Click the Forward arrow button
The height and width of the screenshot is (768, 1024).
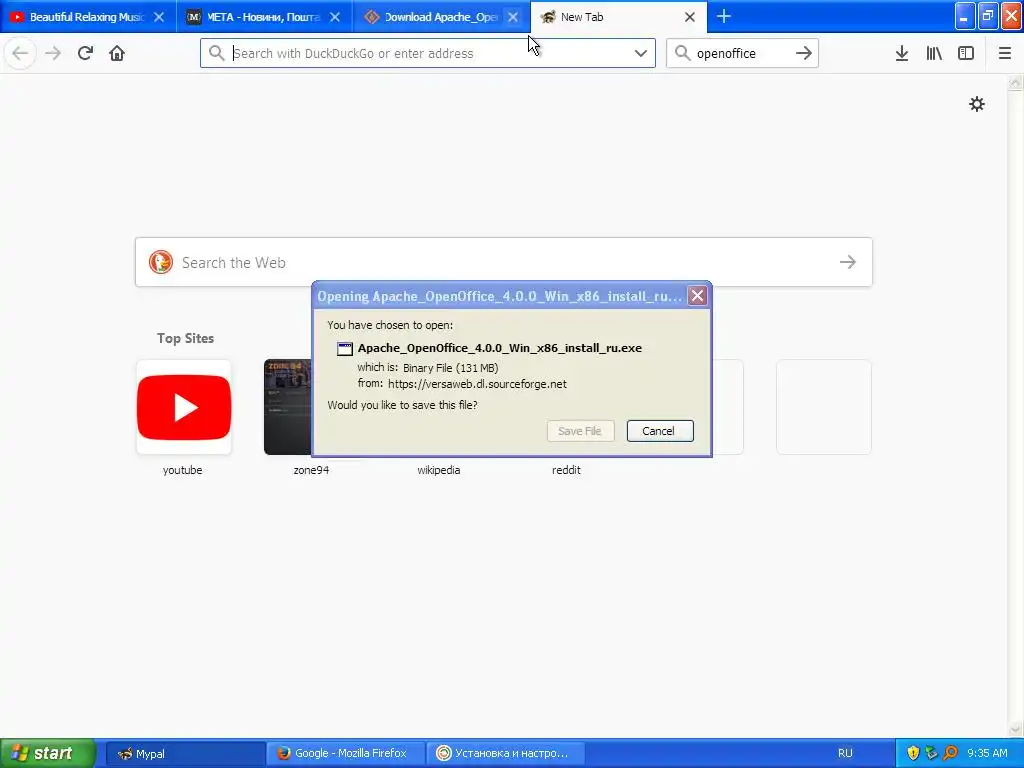[54, 53]
